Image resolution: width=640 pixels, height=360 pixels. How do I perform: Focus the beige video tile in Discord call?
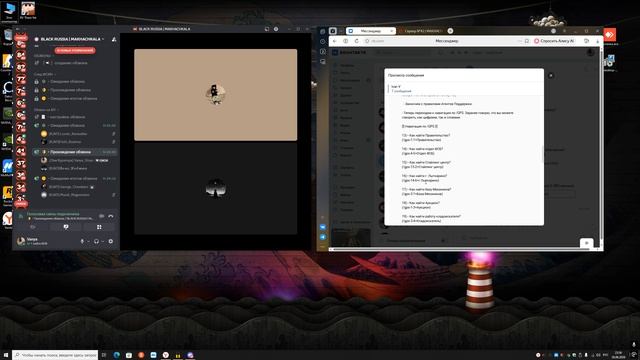216,95
